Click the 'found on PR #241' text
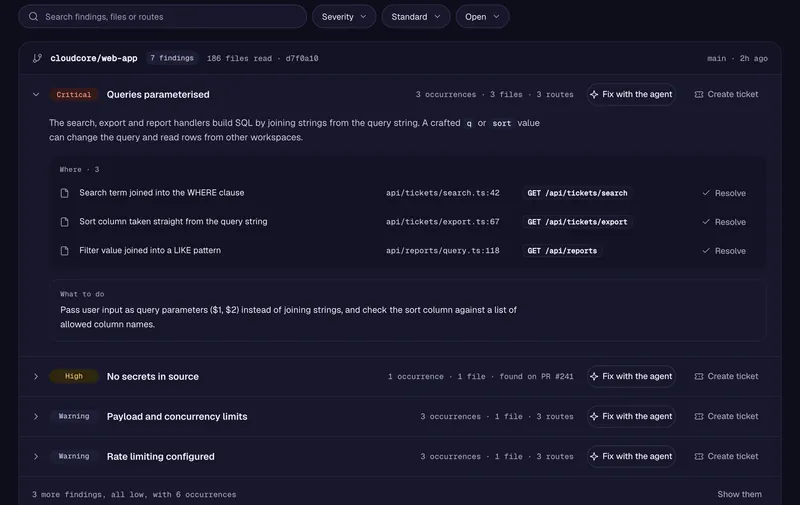The height and width of the screenshot is (505, 800). coord(536,376)
